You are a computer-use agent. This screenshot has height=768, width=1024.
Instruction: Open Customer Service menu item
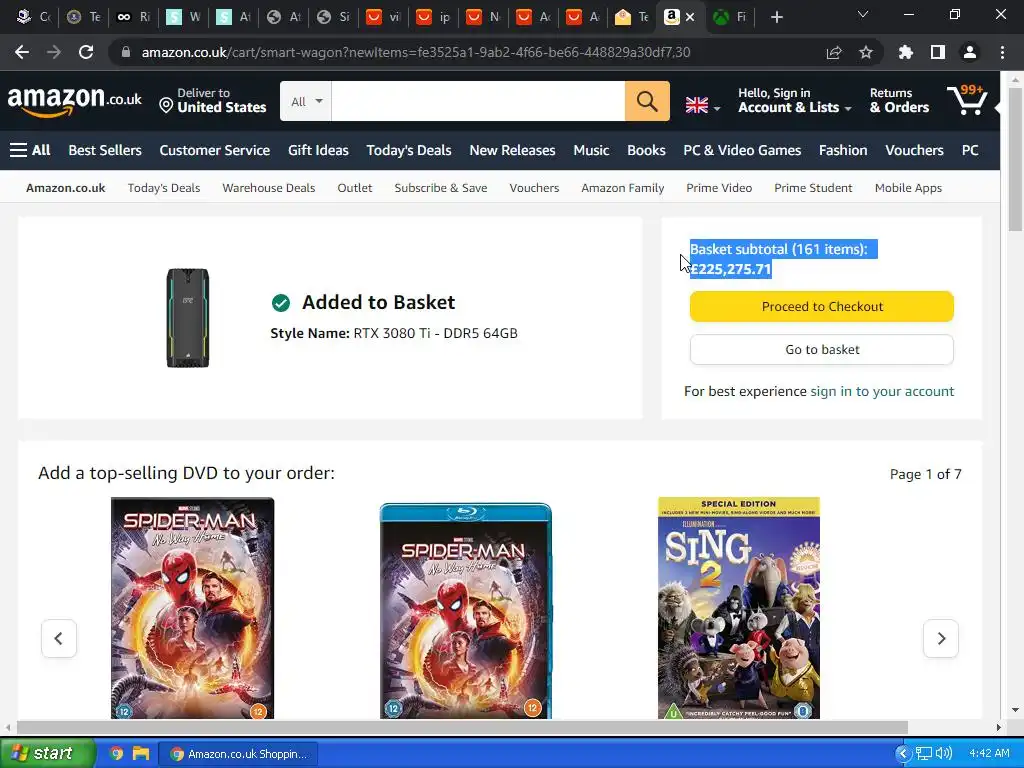(x=214, y=150)
